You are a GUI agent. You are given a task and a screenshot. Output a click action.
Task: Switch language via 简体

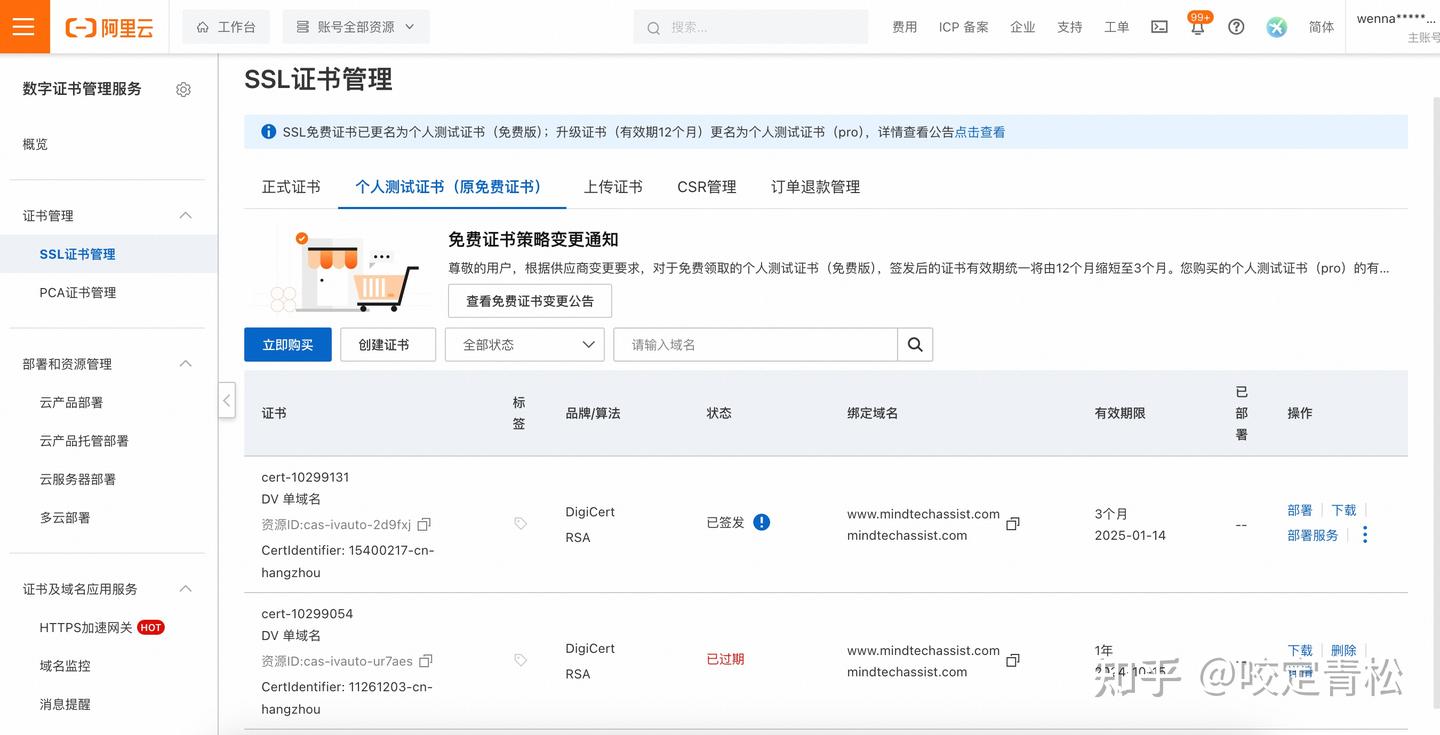pos(1321,27)
